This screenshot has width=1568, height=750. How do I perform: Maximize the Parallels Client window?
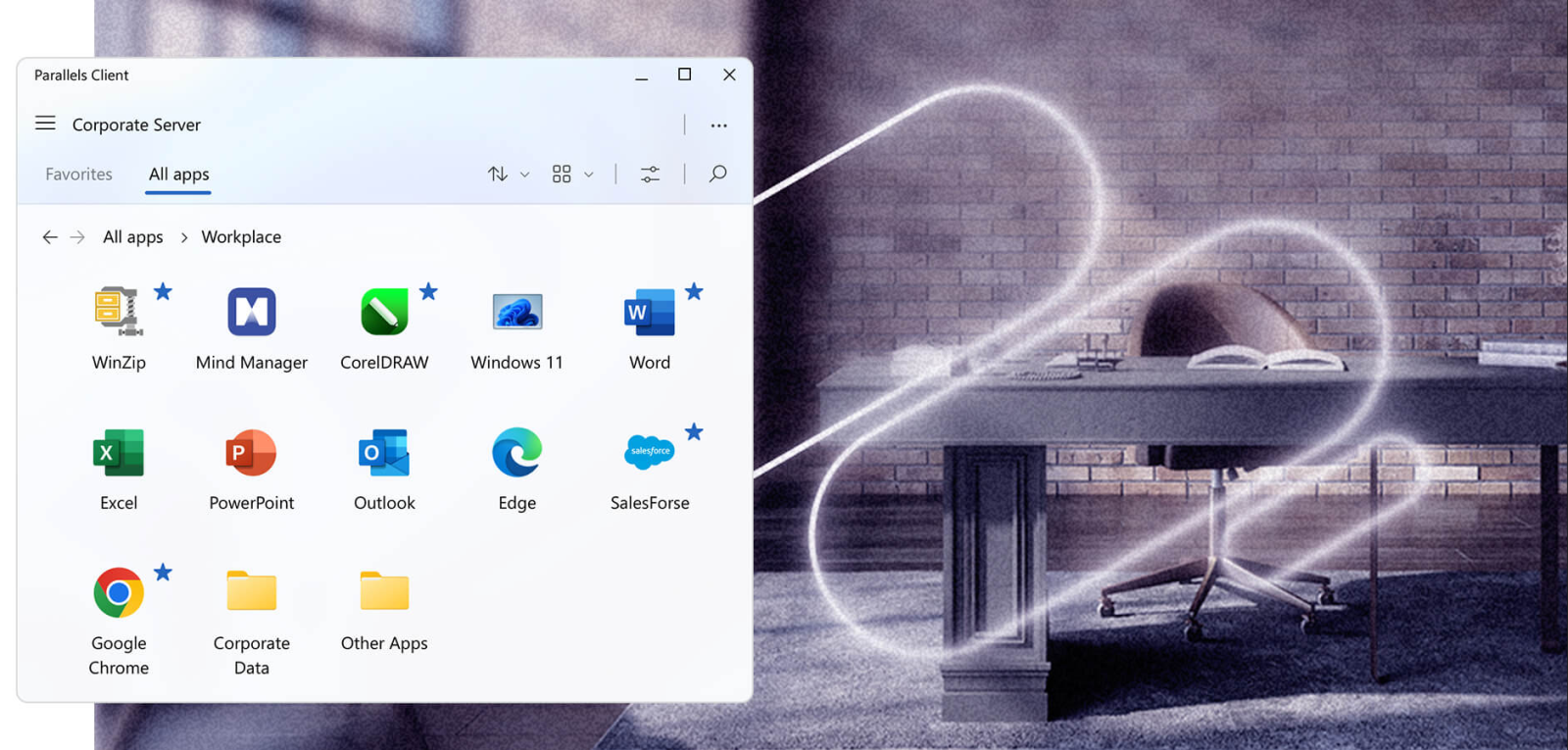[x=685, y=75]
